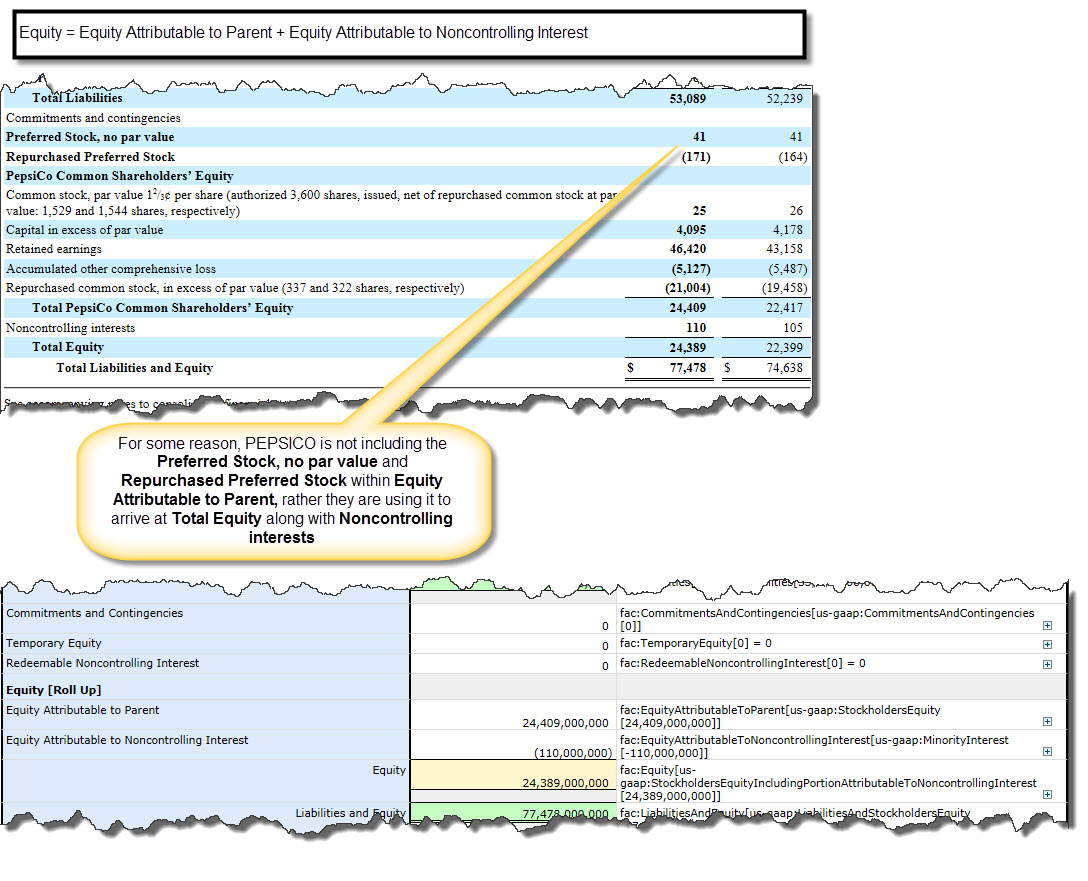Select the value 22,417
Screen dimensions: 1088x881
coord(784,308)
